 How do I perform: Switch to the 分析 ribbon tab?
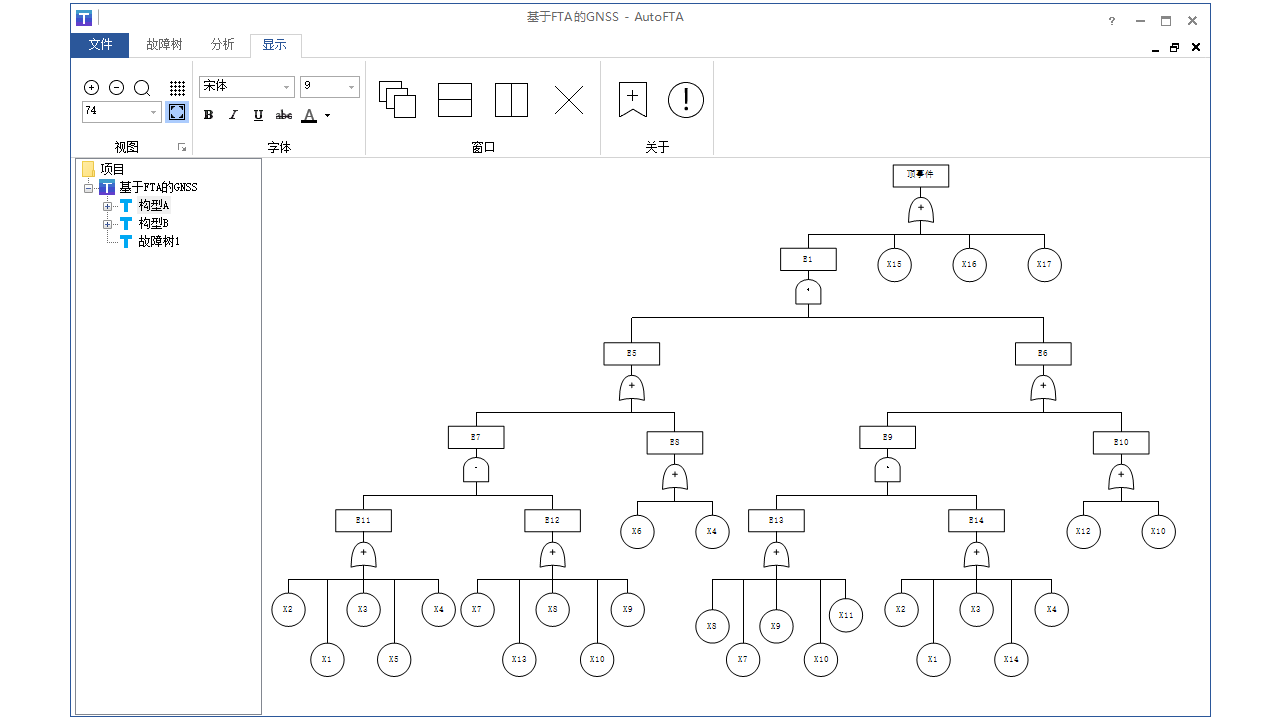point(223,44)
